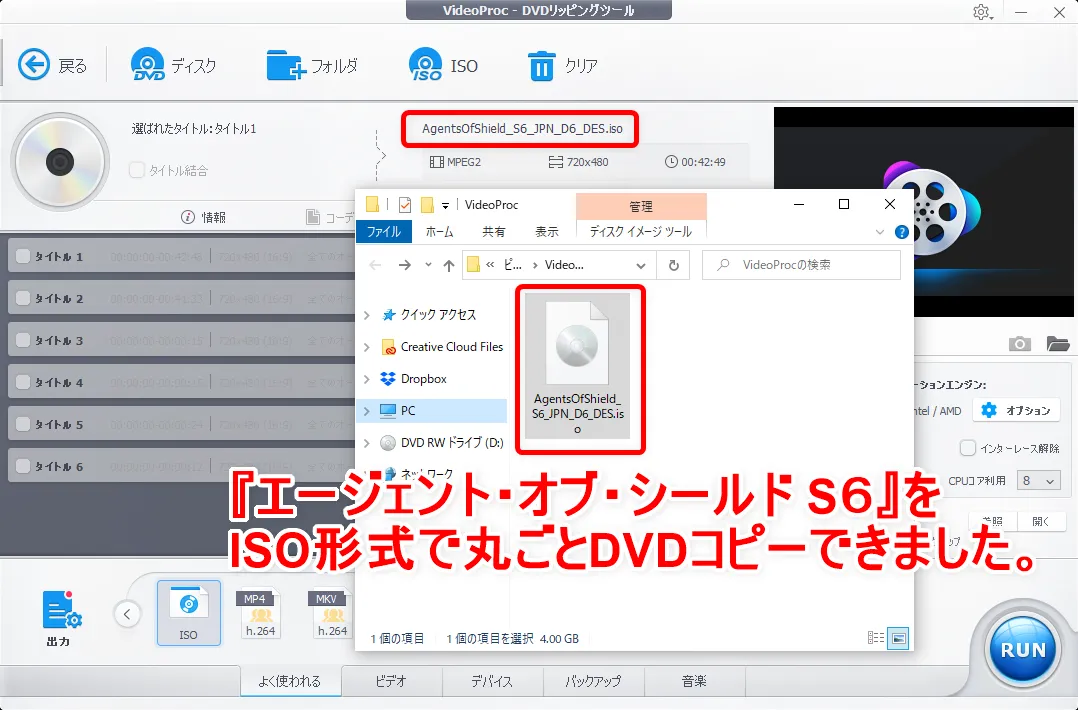Open output folder icon under preview

[1057, 344]
